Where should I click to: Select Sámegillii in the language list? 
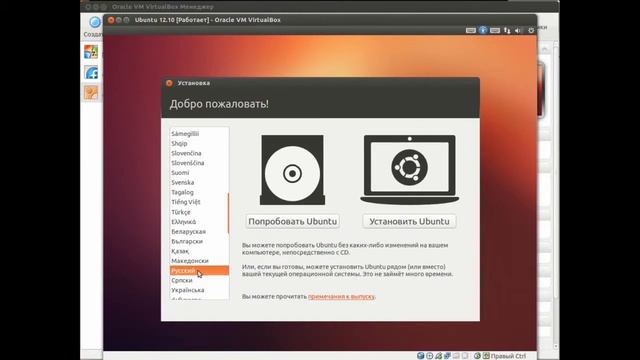[x=199, y=133]
